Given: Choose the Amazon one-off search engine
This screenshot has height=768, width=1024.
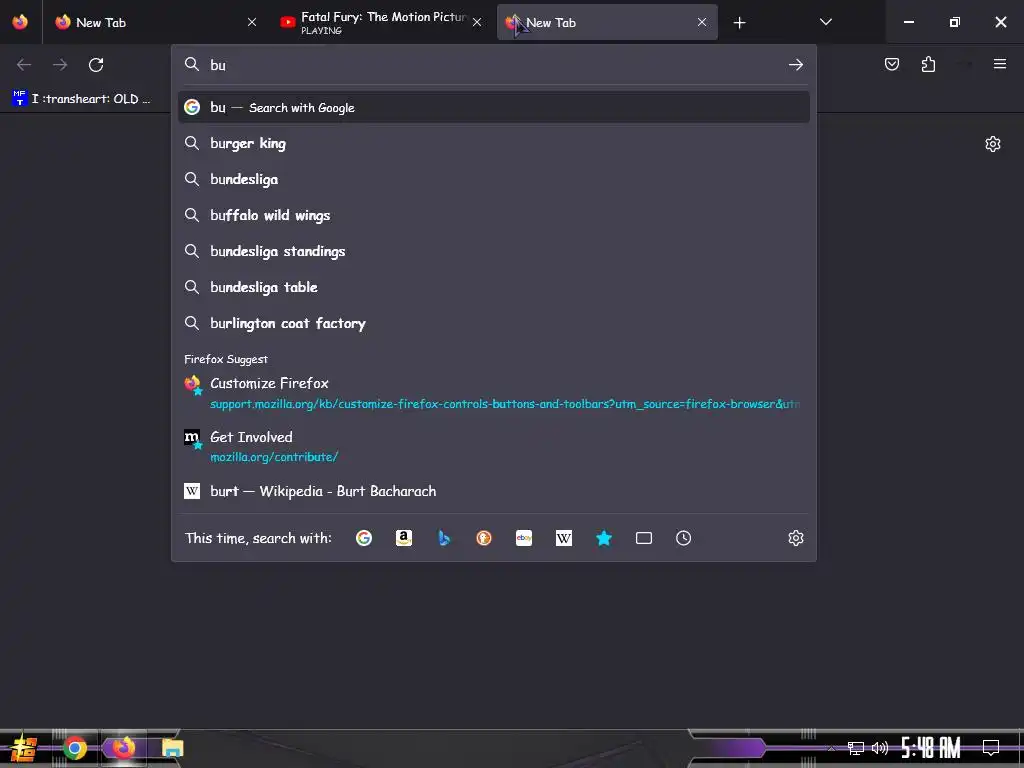Looking at the screenshot, I should [404, 537].
